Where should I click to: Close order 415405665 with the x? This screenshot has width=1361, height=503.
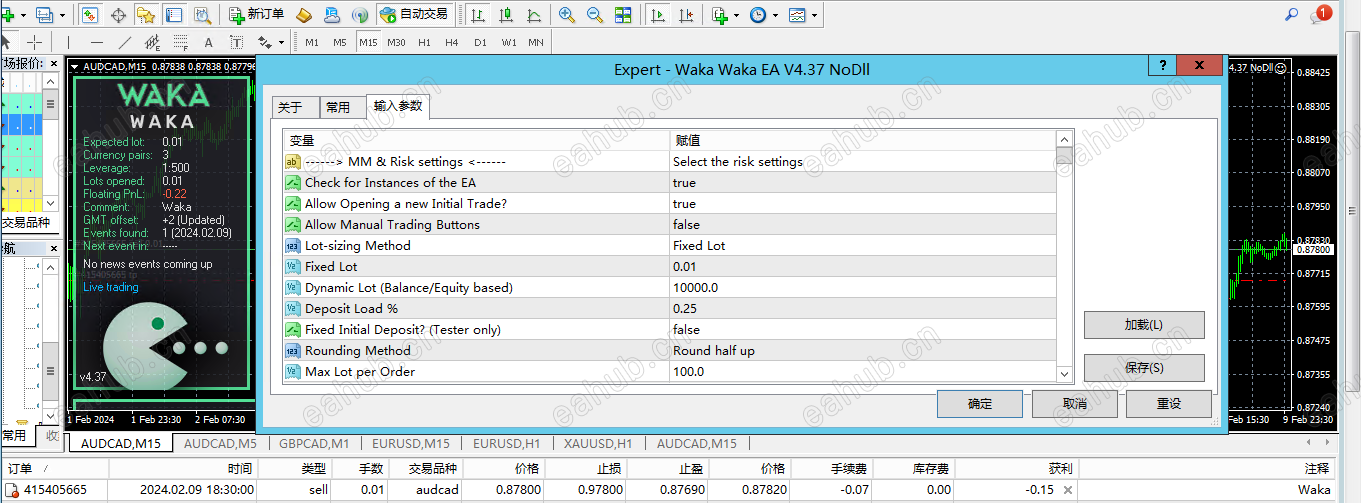tap(1067, 491)
